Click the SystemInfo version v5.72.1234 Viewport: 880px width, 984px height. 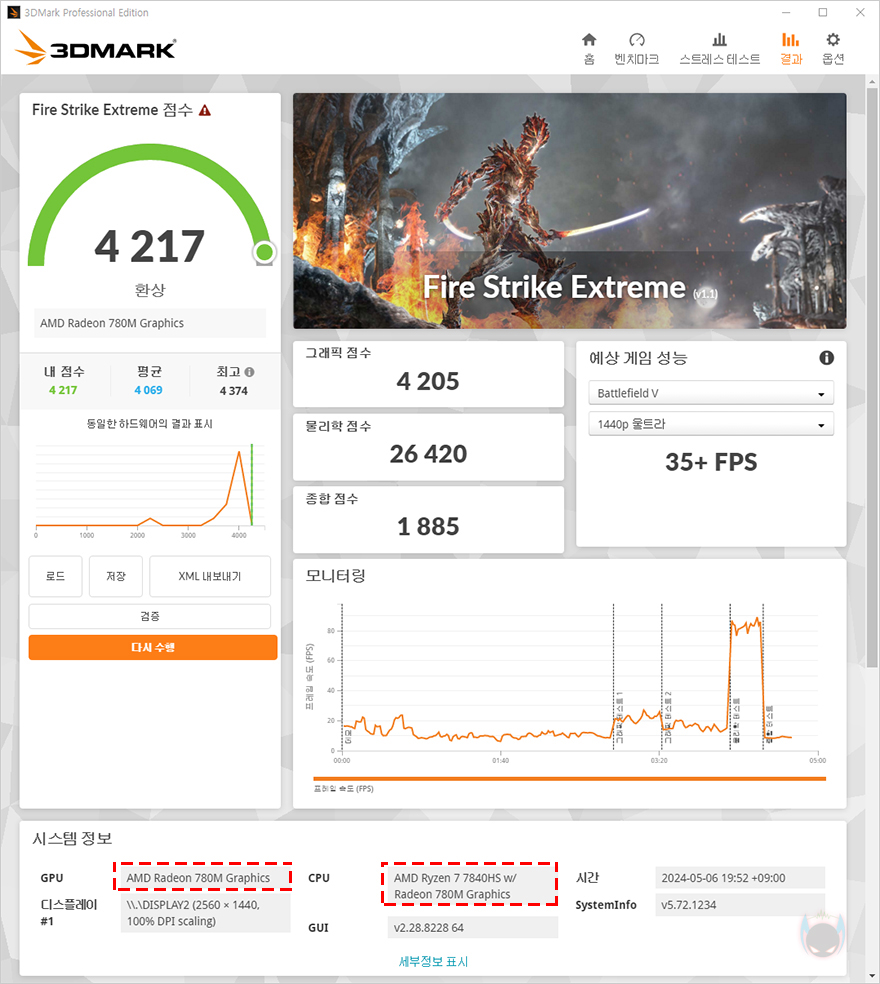pos(740,905)
